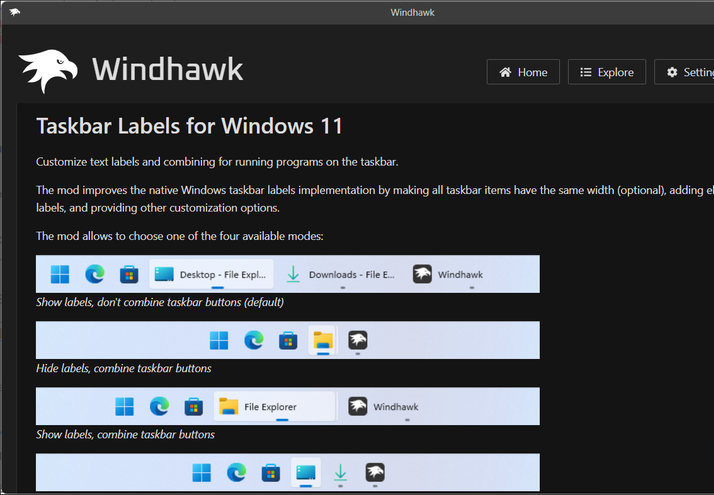Viewport: 714px width, 495px height.
Task: Click the Downloads arrow icon in fourth preview
Action: click(x=340, y=472)
